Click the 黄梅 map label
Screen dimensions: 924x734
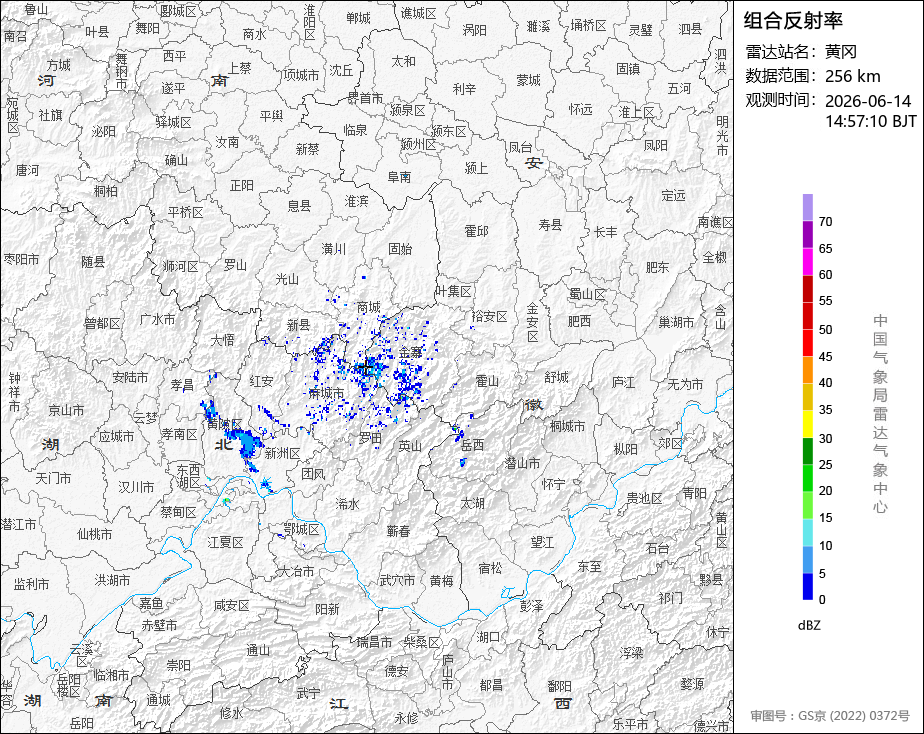441,581
